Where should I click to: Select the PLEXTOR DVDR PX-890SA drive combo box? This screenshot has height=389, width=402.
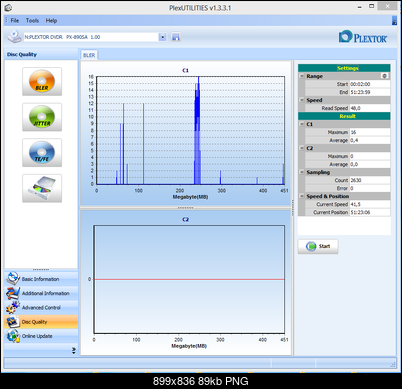pos(95,37)
